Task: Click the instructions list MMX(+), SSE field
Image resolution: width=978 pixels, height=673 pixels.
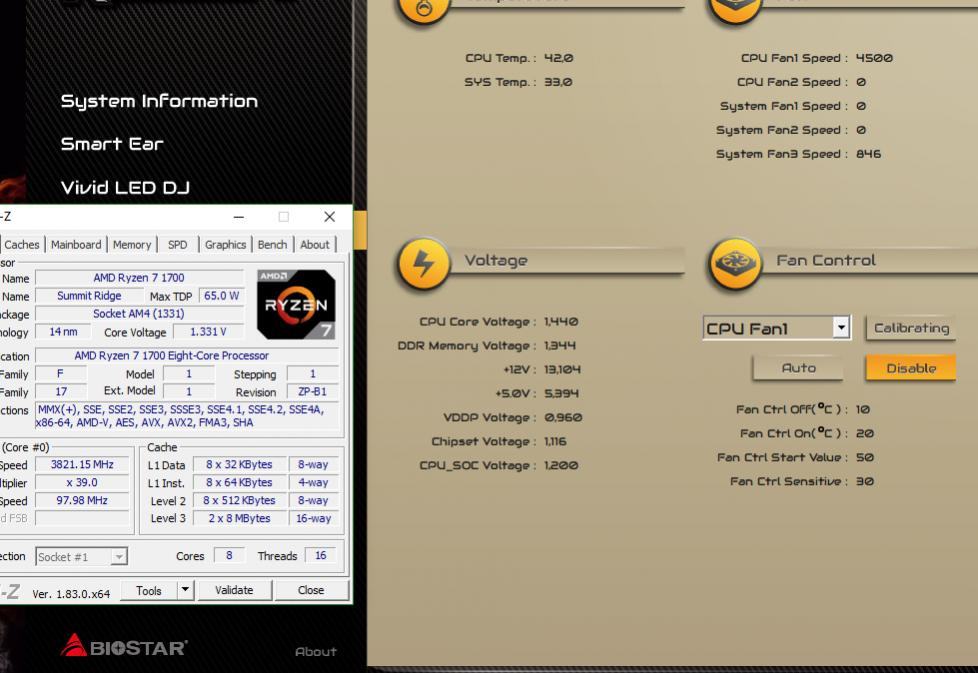Action: 186,416
